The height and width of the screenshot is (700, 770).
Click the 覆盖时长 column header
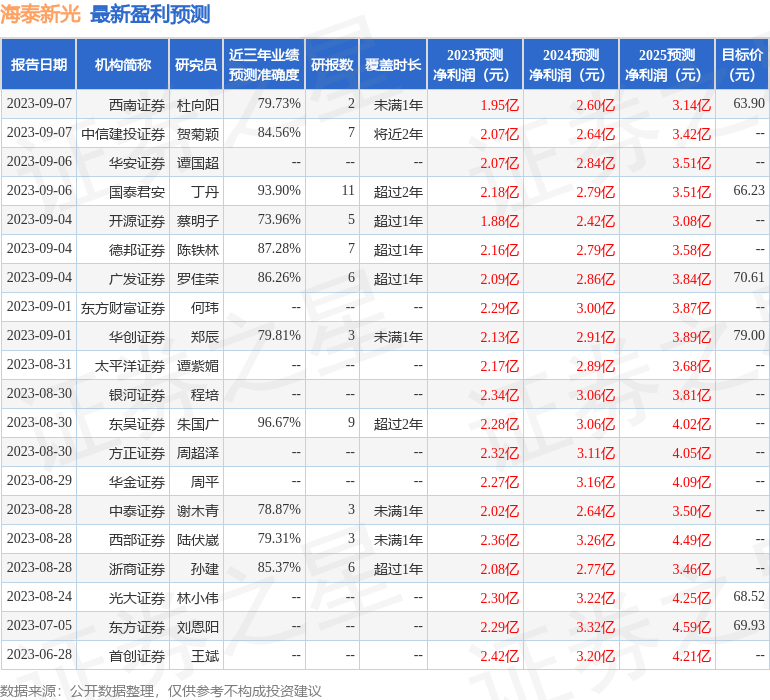pos(393,64)
